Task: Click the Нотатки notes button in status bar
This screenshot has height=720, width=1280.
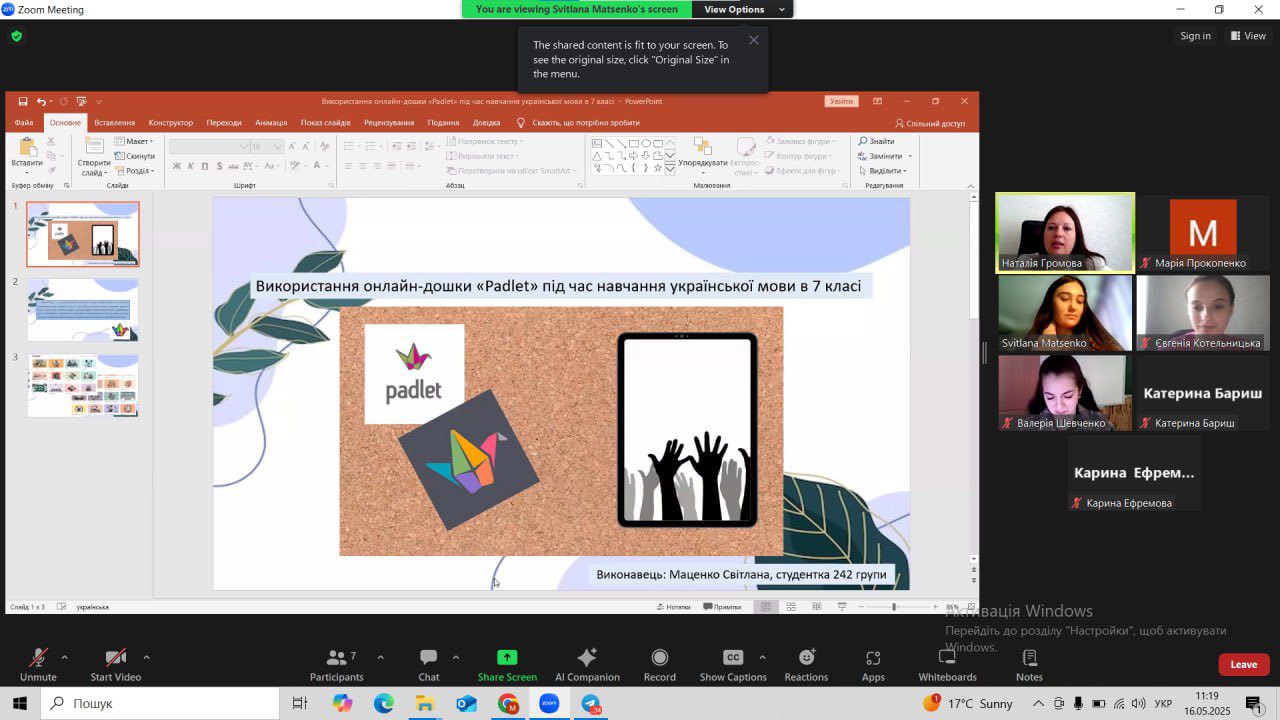Action: [x=674, y=607]
